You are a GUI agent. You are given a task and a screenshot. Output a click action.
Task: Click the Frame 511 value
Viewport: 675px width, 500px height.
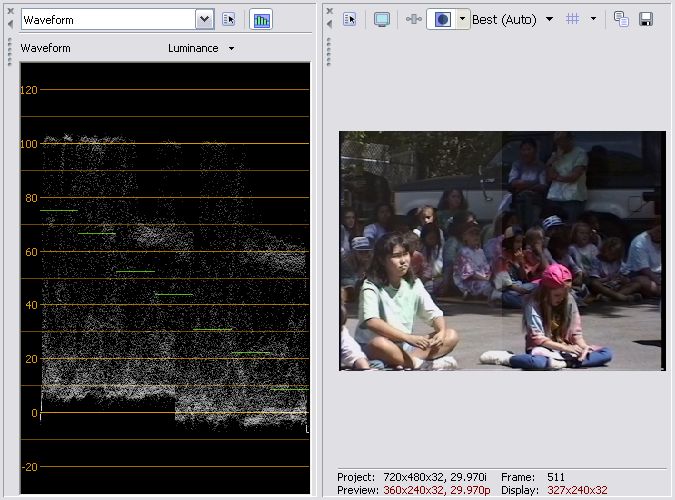pos(556,477)
